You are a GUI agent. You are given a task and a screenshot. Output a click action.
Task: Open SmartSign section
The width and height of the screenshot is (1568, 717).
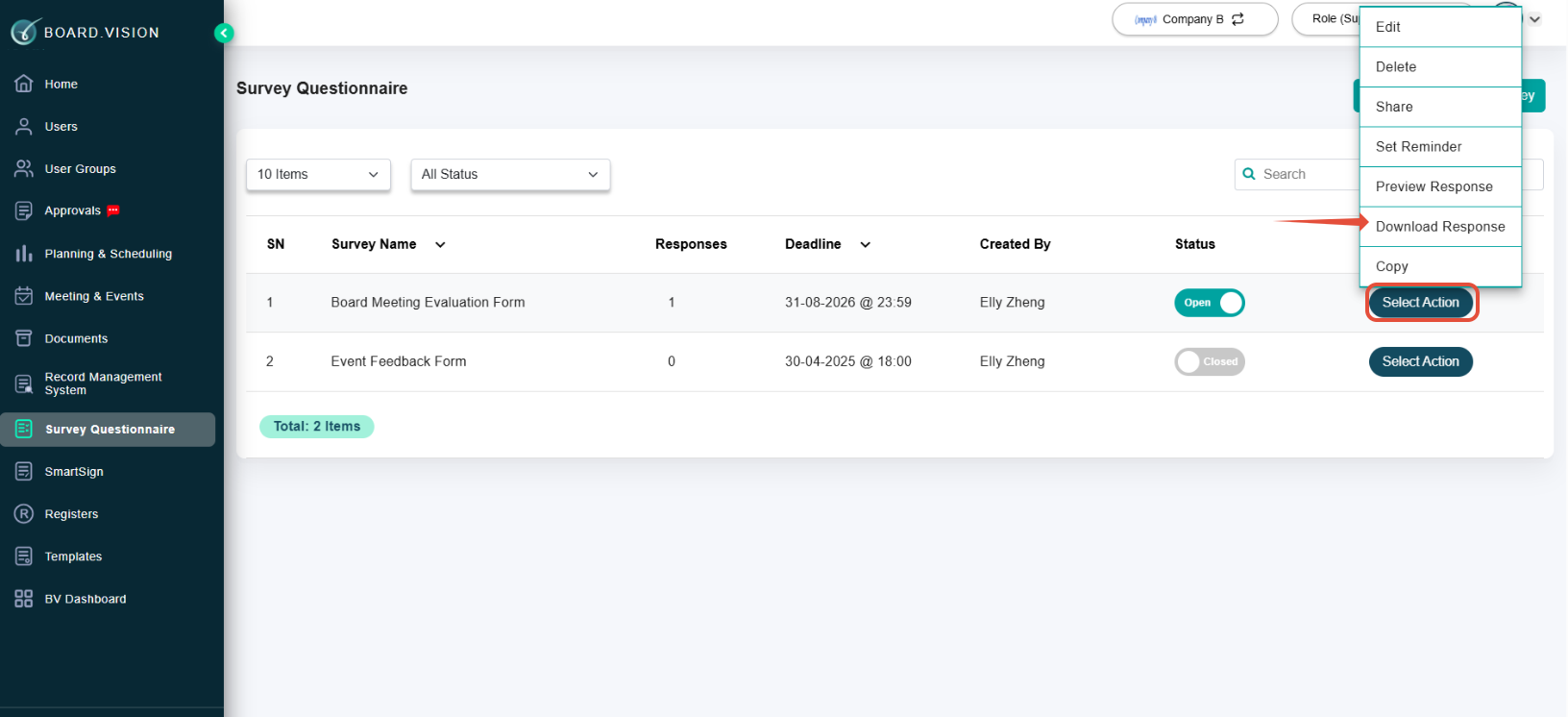click(x=74, y=472)
